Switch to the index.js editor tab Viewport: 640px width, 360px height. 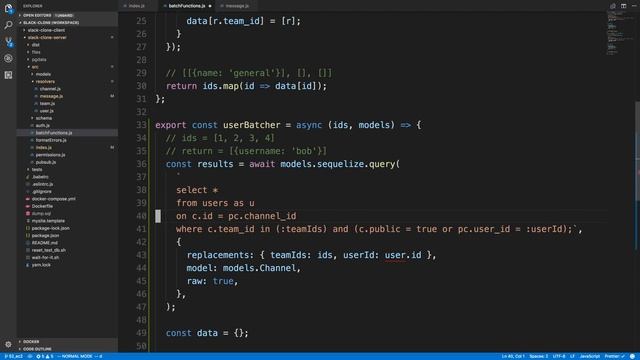[137, 6]
